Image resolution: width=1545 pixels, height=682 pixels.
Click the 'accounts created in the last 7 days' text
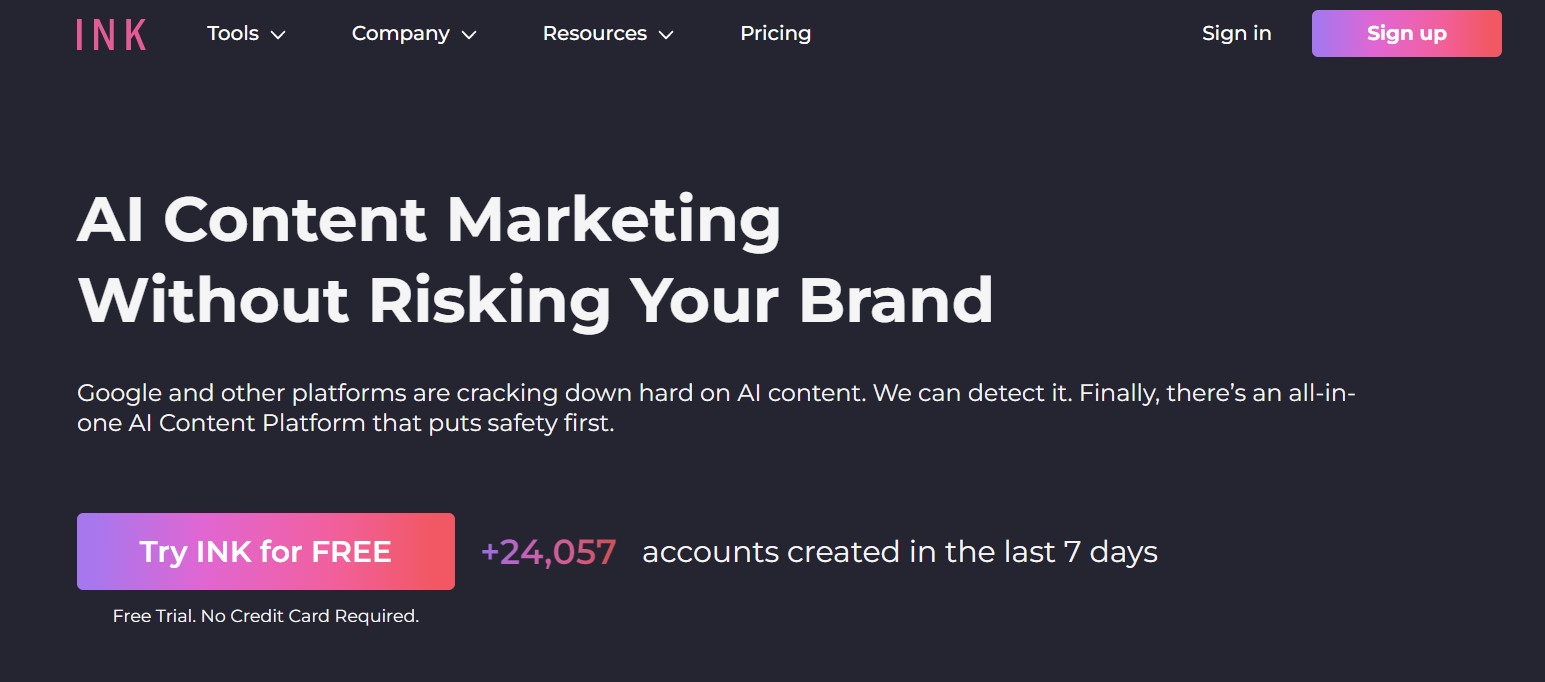point(900,552)
